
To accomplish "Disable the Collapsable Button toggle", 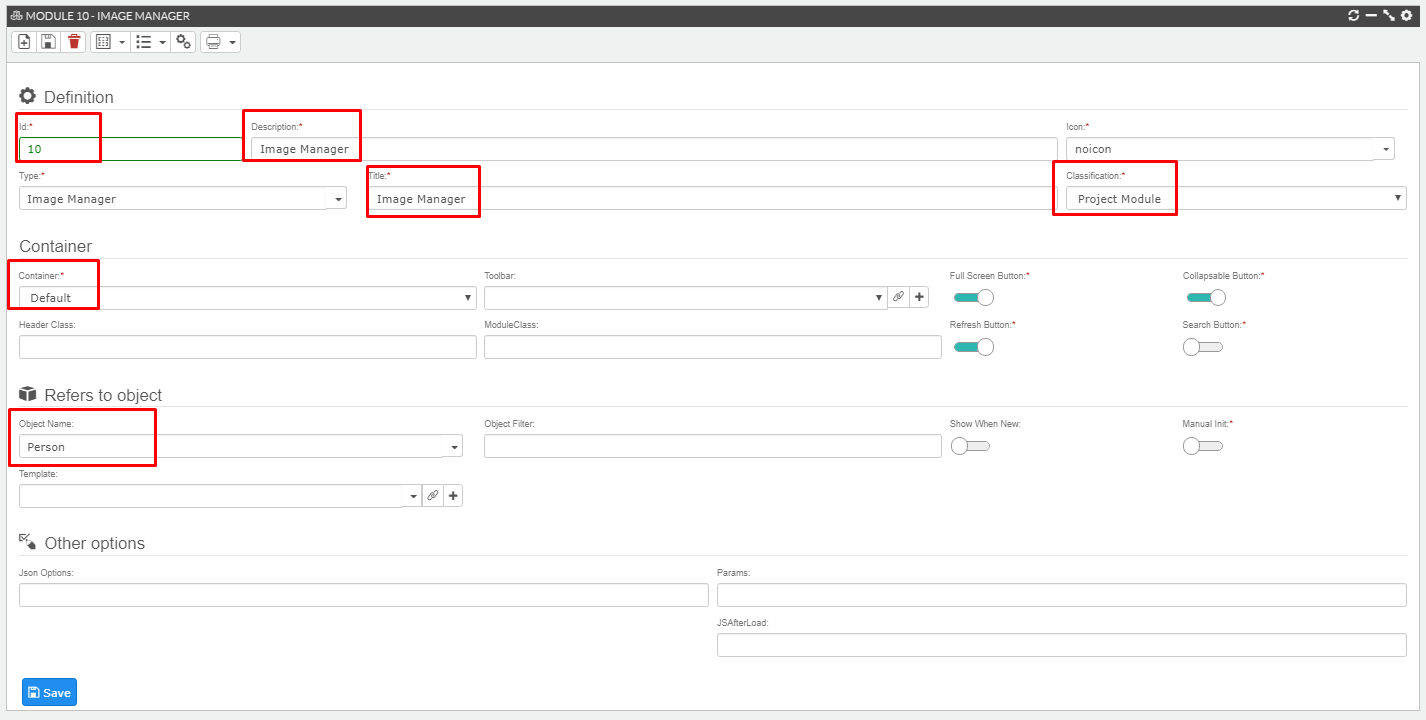I will (1206, 297).
